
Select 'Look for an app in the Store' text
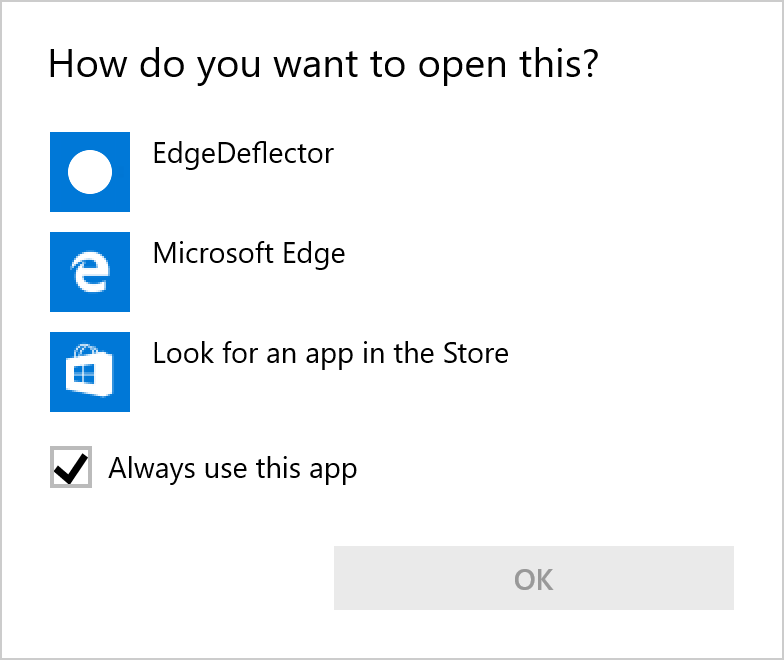coord(330,354)
